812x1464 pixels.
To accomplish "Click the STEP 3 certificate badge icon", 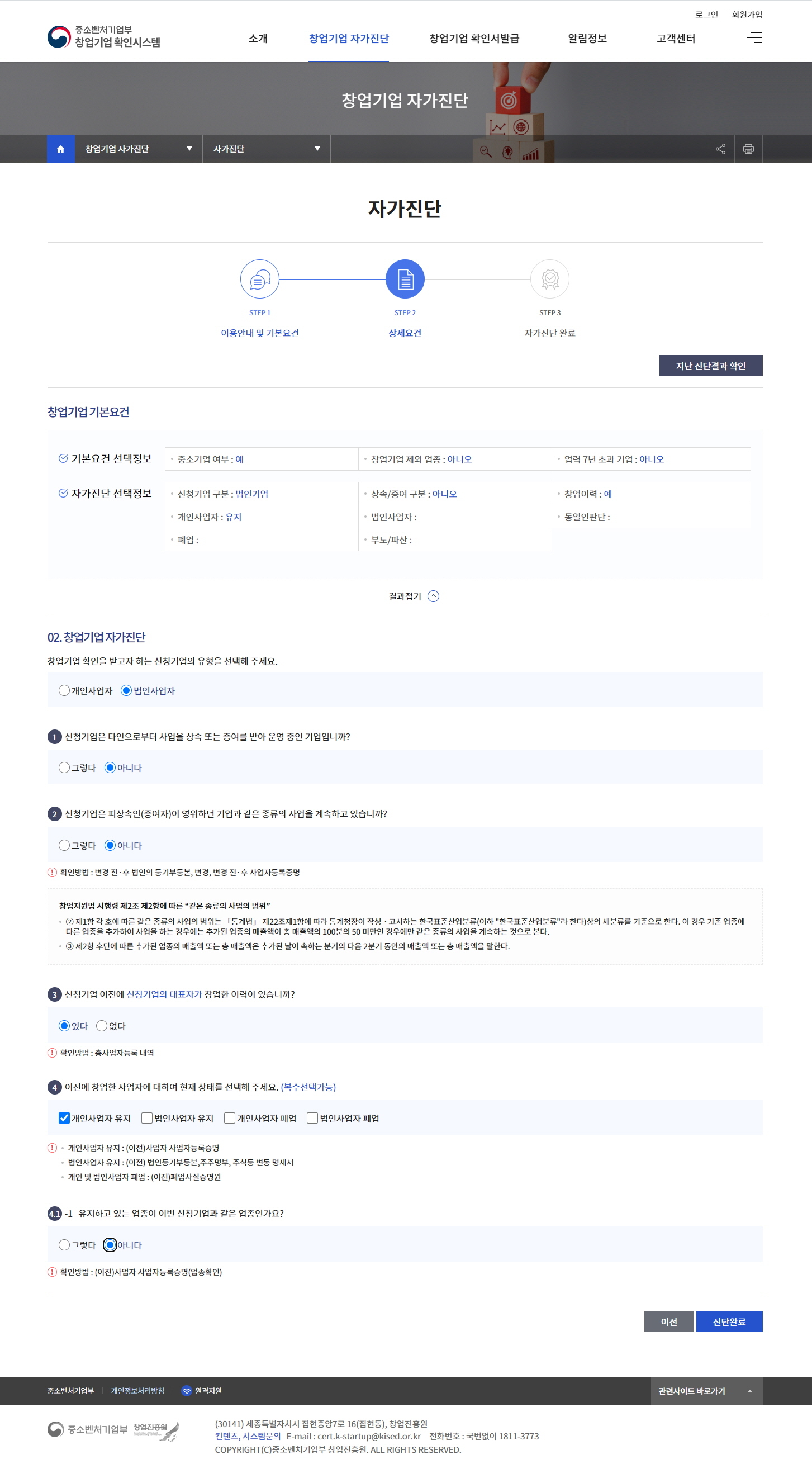I will click(550, 279).
